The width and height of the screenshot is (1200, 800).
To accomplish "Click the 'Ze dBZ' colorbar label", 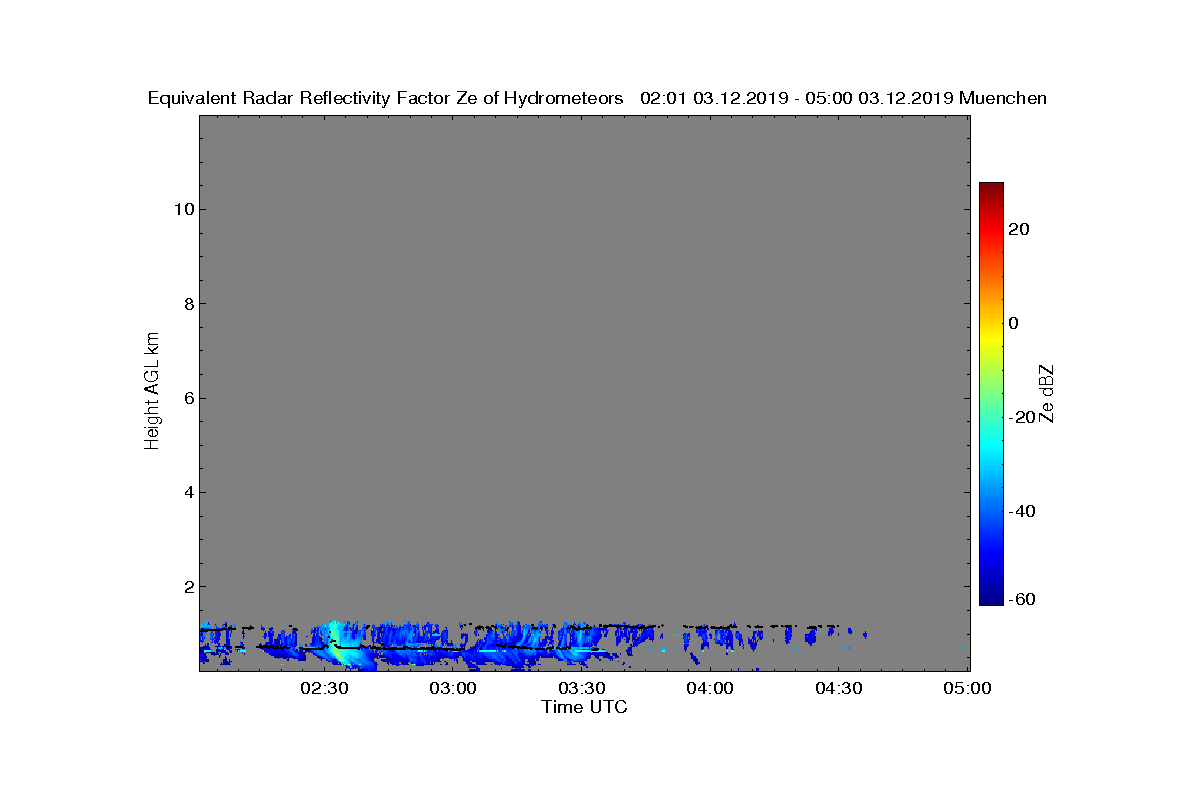I will click(1047, 393).
